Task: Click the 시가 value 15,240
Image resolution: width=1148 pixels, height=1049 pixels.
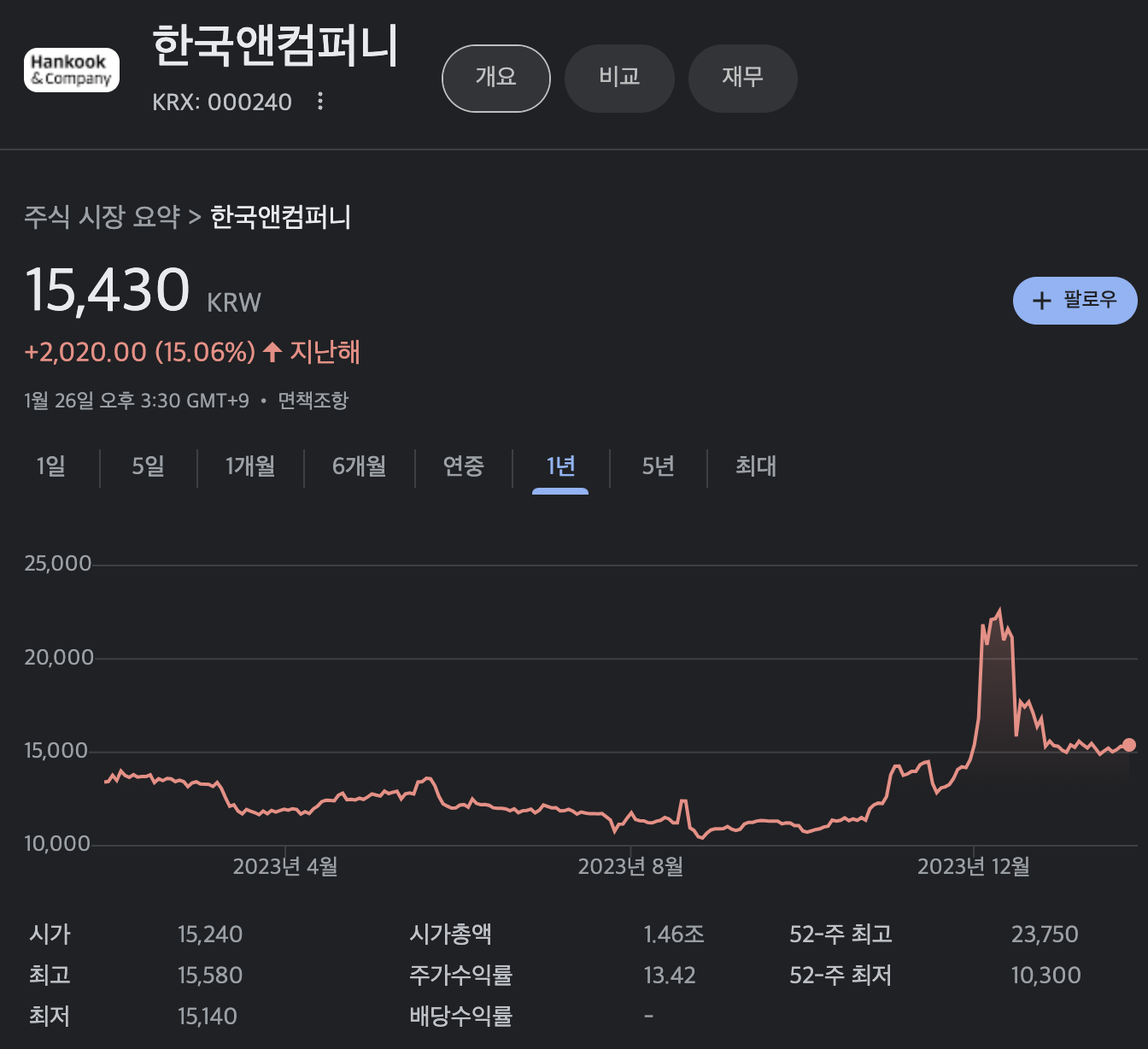Action: (x=210, y=935)
